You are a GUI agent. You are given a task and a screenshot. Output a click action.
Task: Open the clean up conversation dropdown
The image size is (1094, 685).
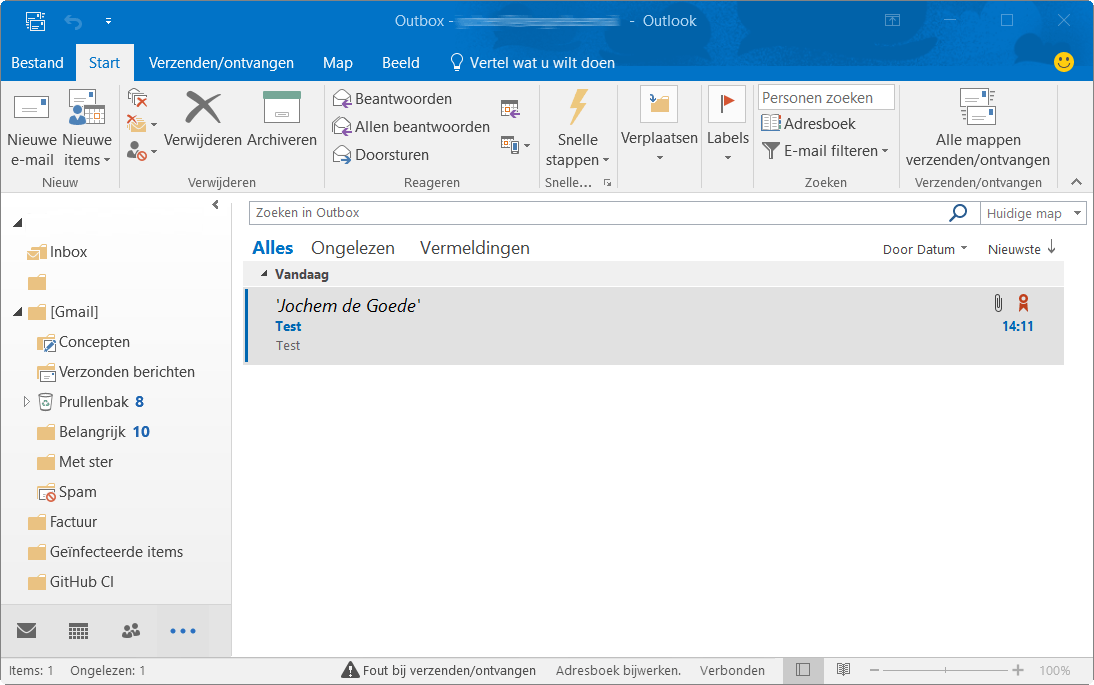coord(142,125)
